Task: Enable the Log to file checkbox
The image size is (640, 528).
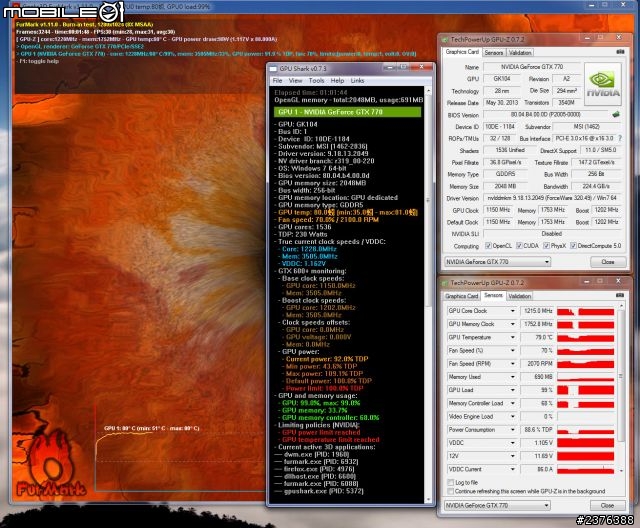Action: [451, 482]
